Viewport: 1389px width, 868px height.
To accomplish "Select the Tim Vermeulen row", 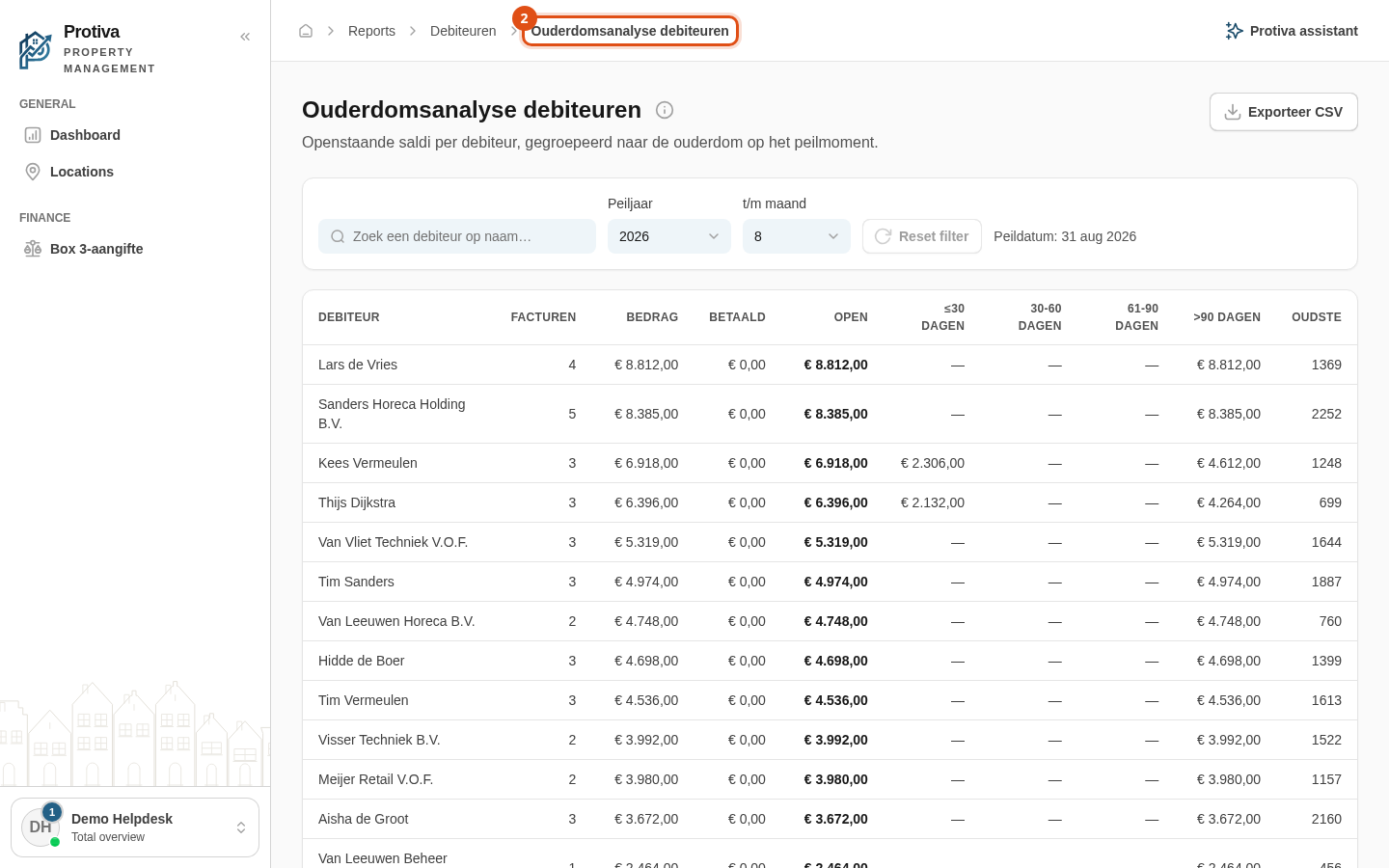I will coord(830,700).
